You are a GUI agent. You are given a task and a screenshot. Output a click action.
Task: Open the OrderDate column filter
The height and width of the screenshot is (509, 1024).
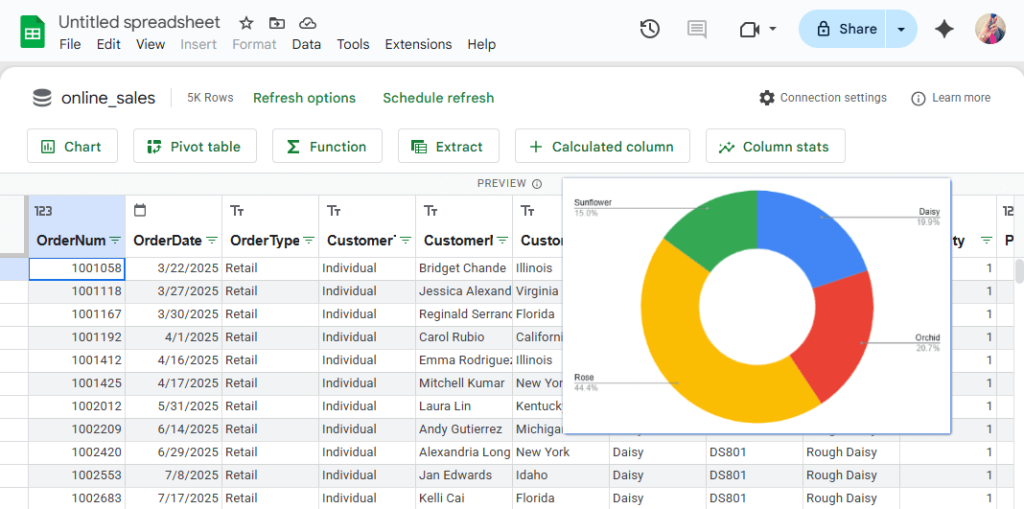212,241
